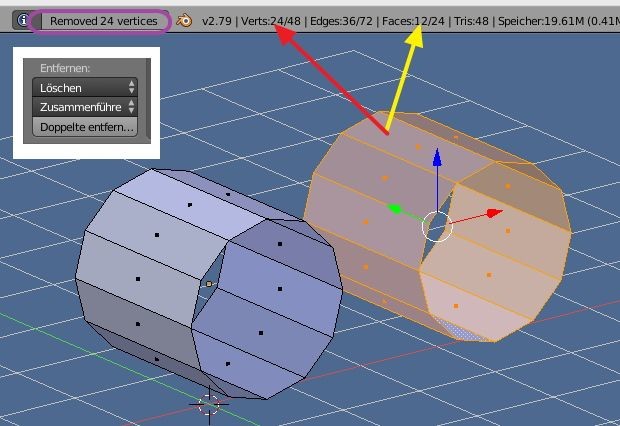The height and width of the screenshot is (426, 620).
Task: Click the Verts:24/48 statistic
Action: pos(271,21)
